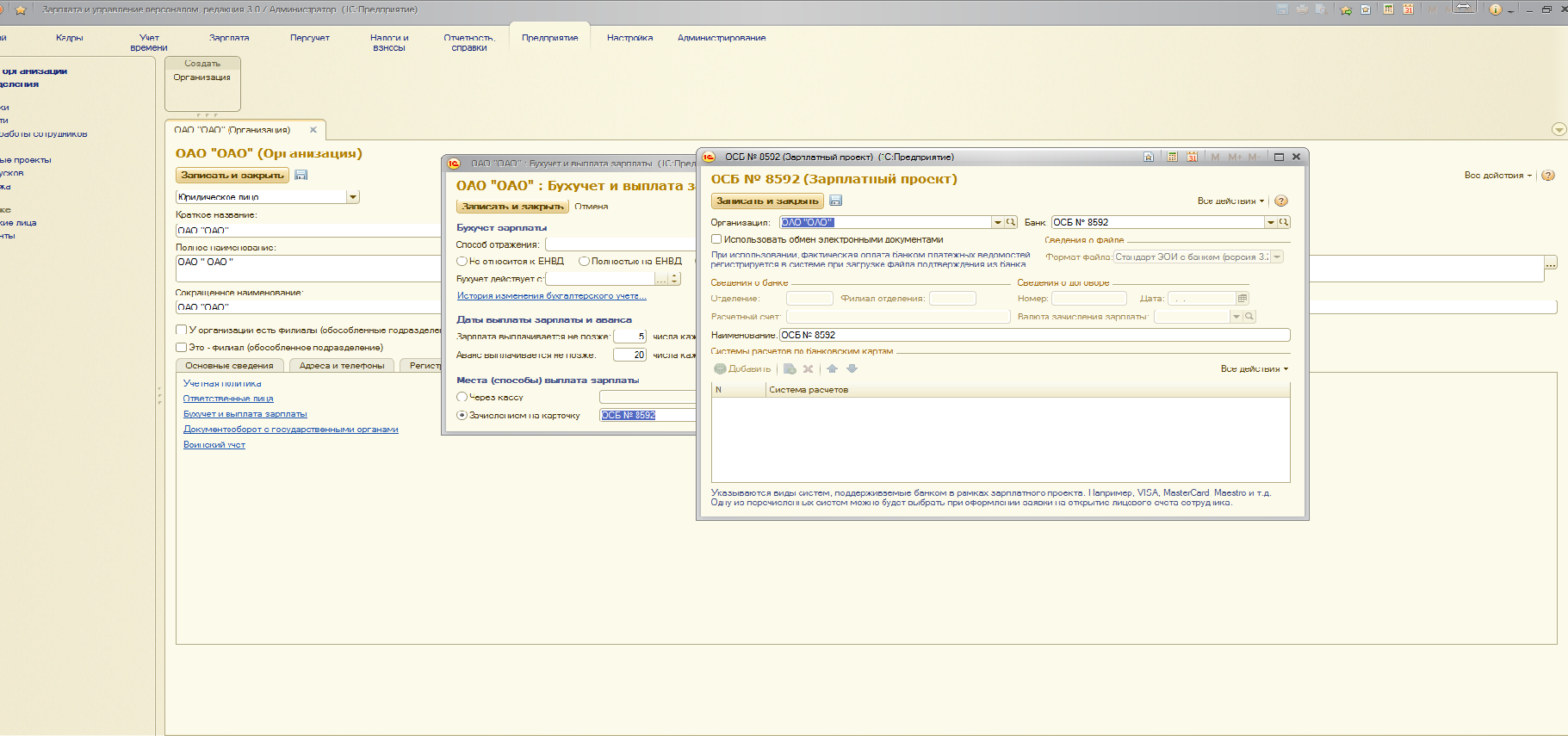
Task: Open Банк search in ОСБ window
Action: tap(1283, 222)
